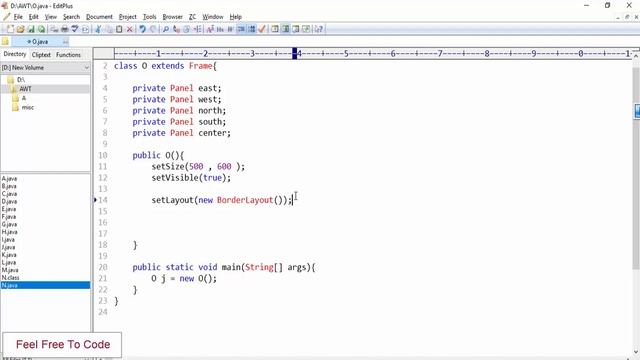Click the Help pointer toolbar icon

[x=319, y=29]
